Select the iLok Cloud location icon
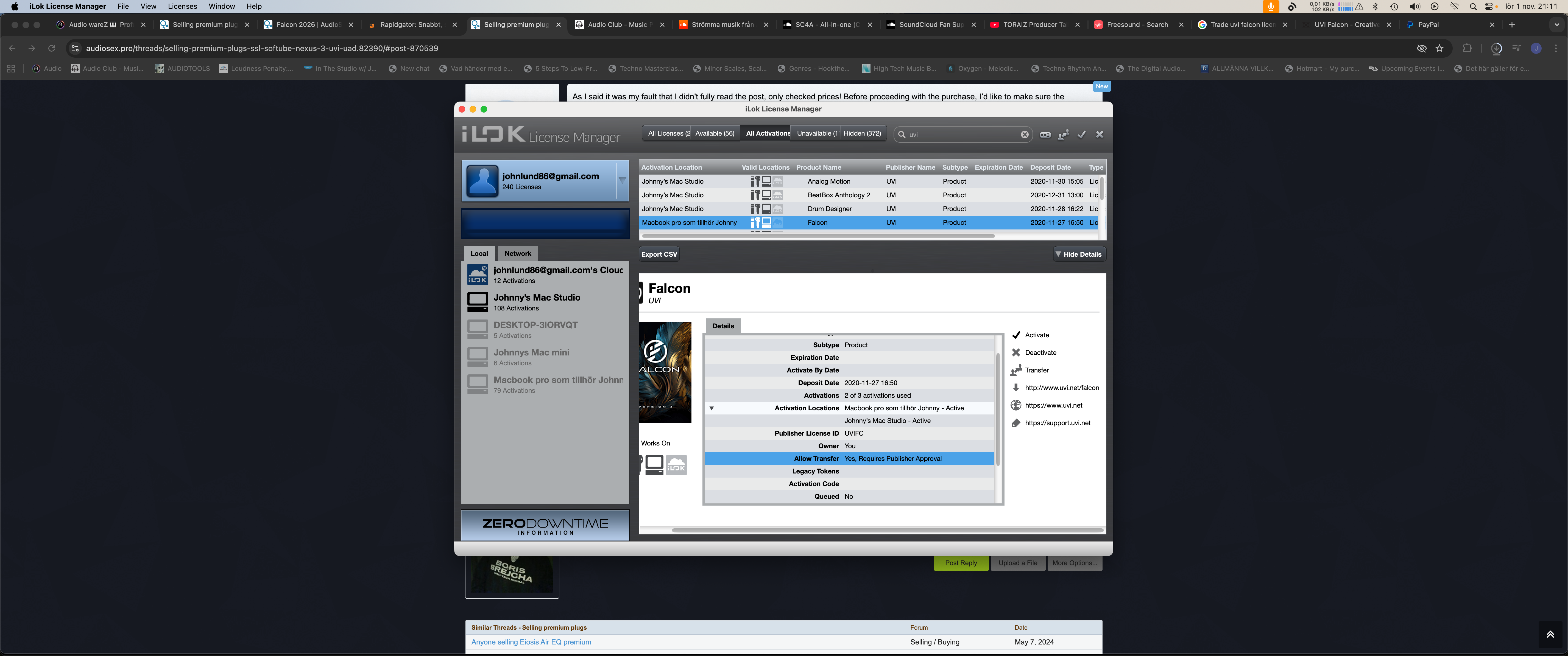The image size is (1568, 656). (477, 274)
